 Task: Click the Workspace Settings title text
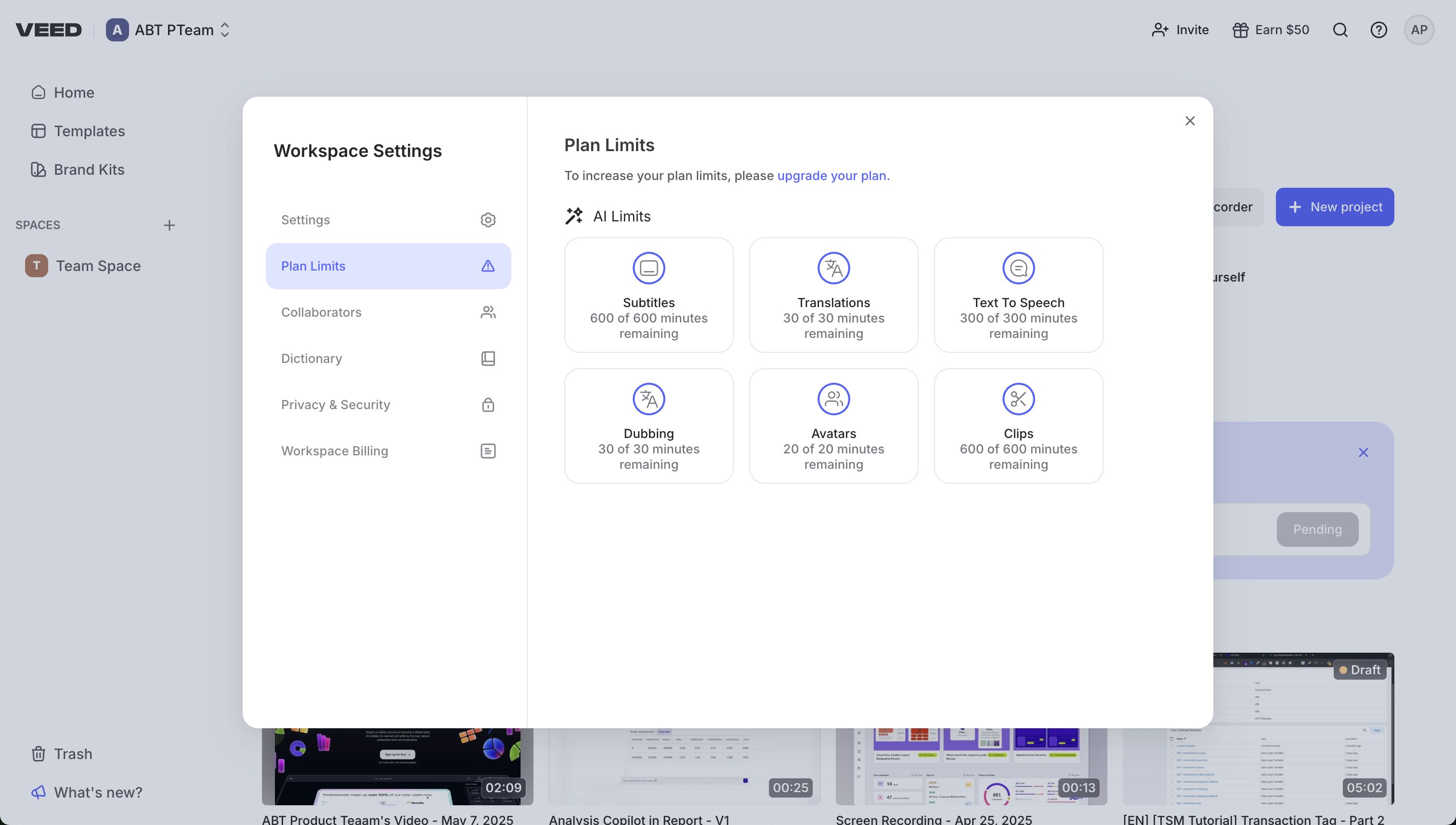[358, 151]
